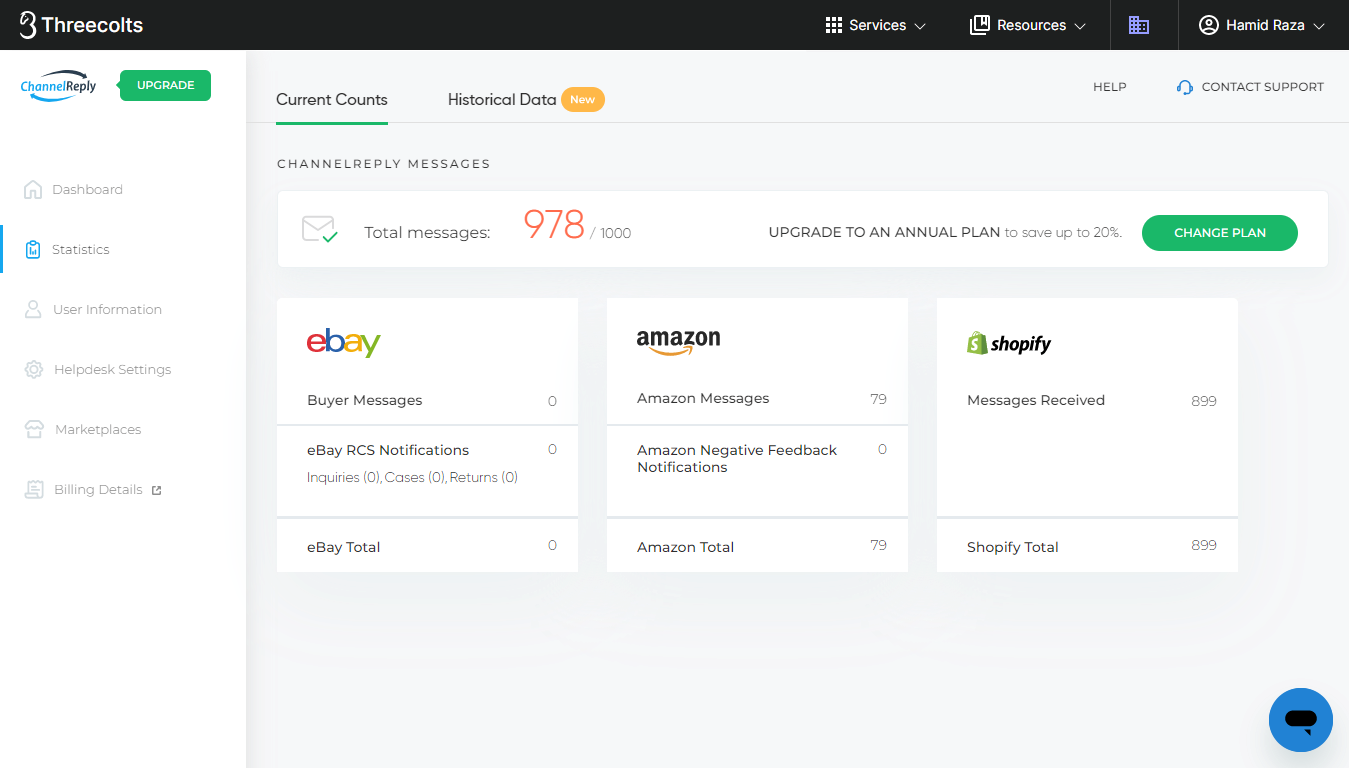
Task: Expand the Services dropdown chevron
Action: 920,26
